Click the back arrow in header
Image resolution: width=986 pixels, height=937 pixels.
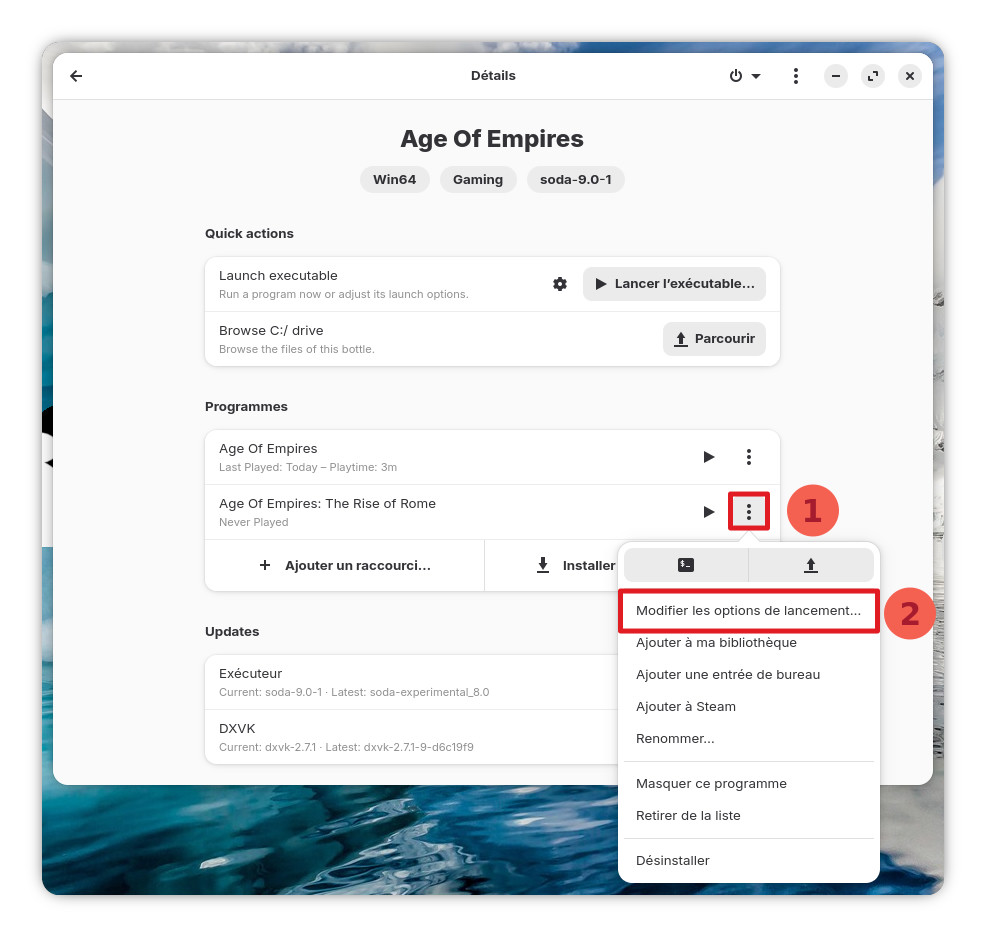pyautogui.click(x=76, y=76)
